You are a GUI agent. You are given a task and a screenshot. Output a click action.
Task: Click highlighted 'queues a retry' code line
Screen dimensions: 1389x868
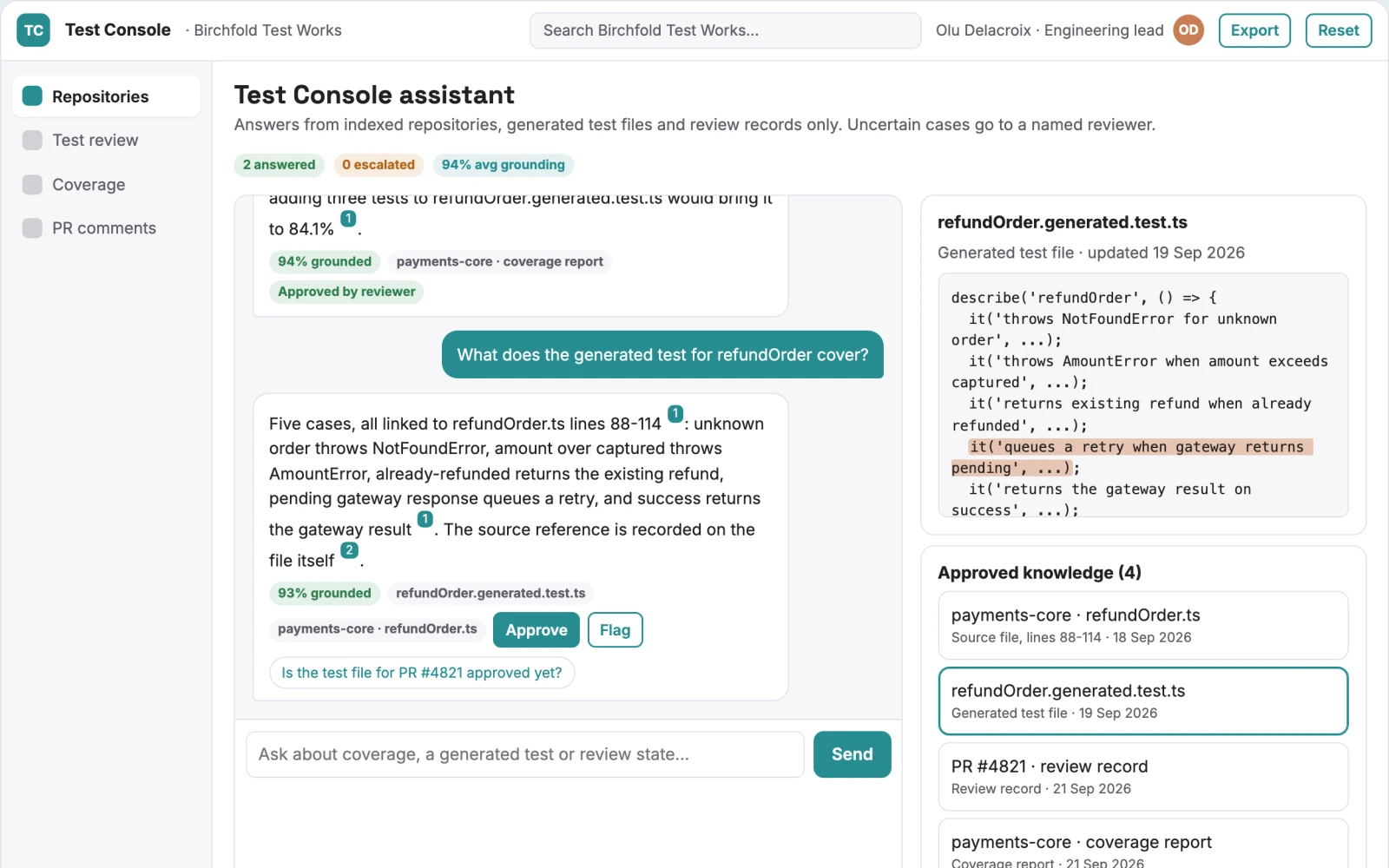coord(1132,457)
